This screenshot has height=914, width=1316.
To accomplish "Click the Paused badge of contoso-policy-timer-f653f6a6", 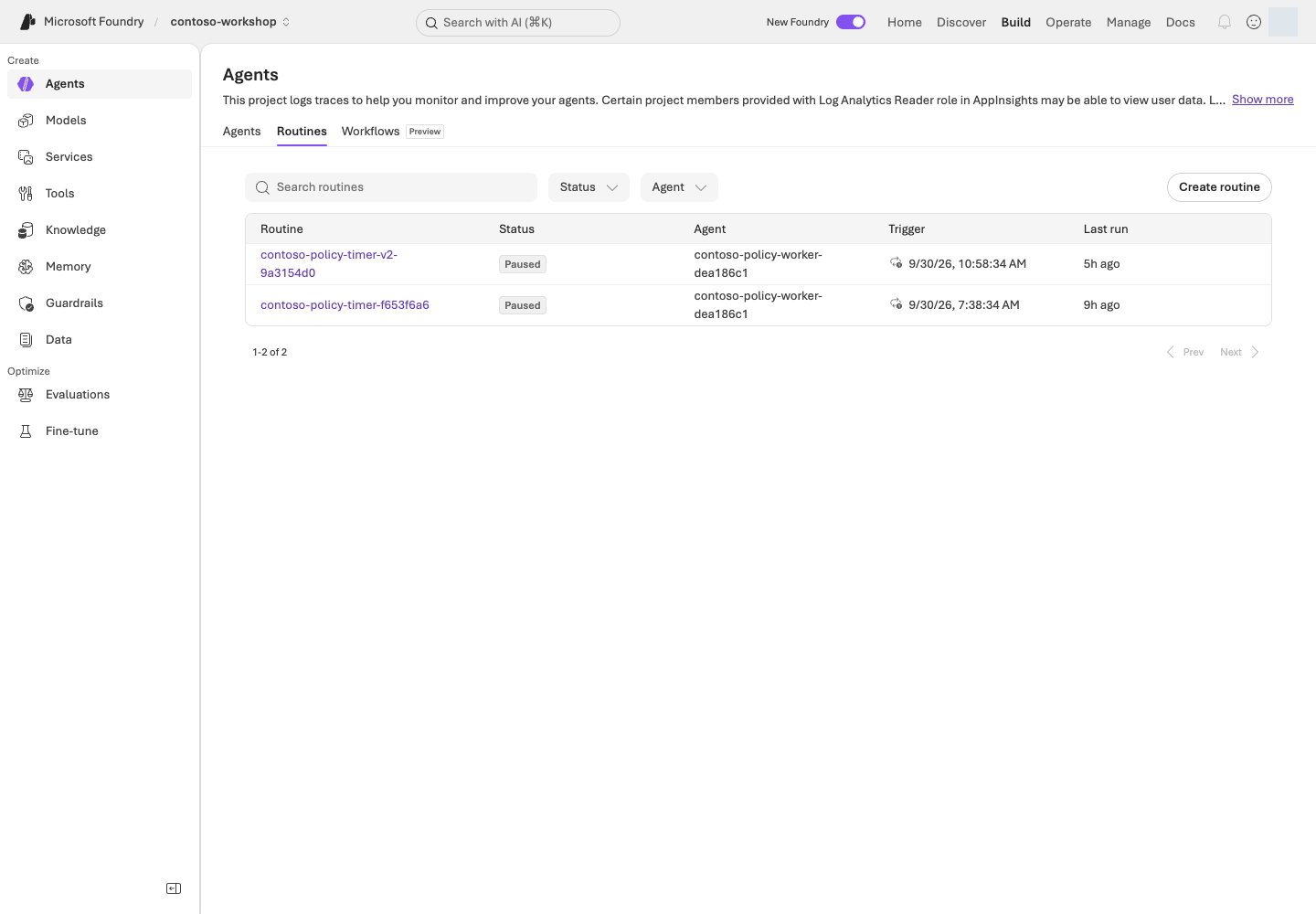I will pyautogui.click(x=523, y=305).
